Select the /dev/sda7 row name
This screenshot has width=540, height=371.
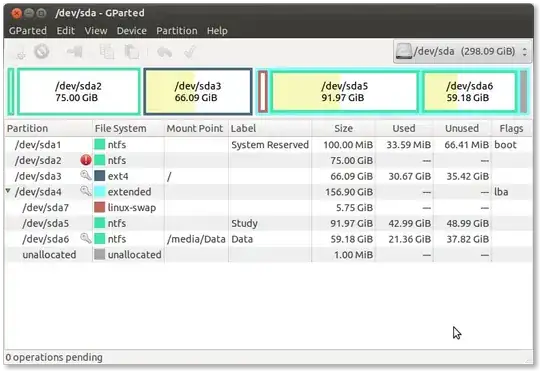pyautogui.click(x=45, y=208)
